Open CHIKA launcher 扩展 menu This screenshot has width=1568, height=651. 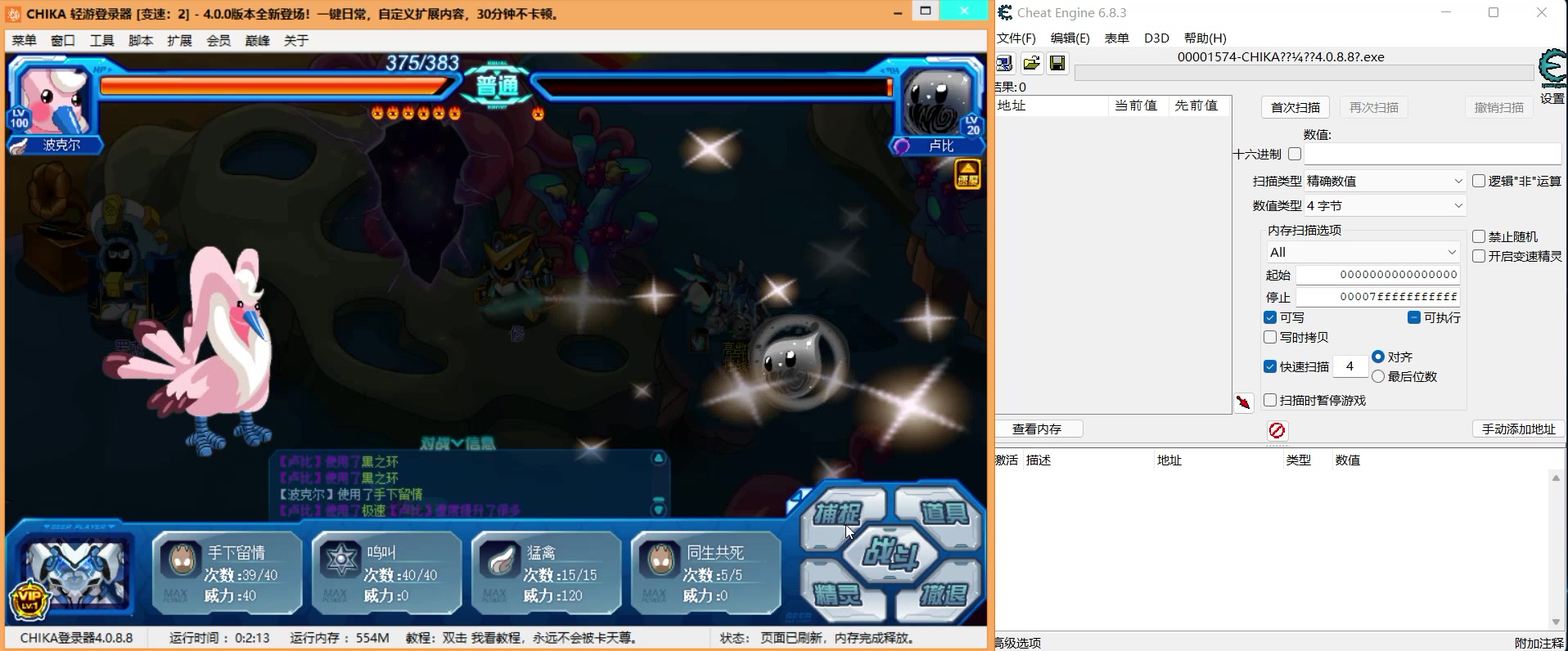point(180,40)
